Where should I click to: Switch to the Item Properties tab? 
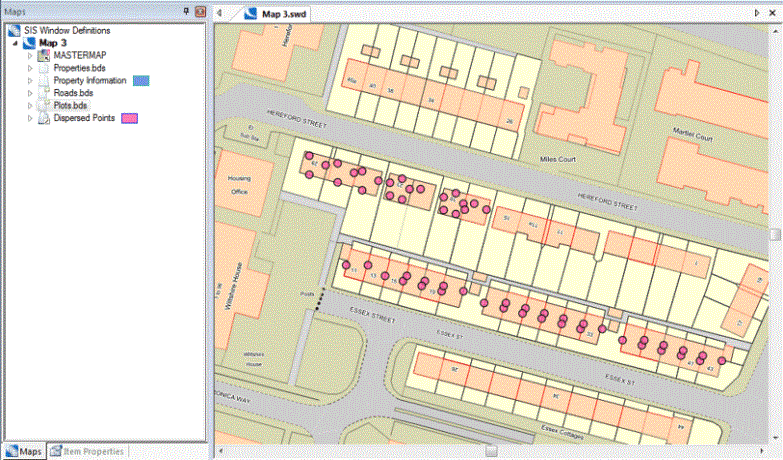pos(88,451)
